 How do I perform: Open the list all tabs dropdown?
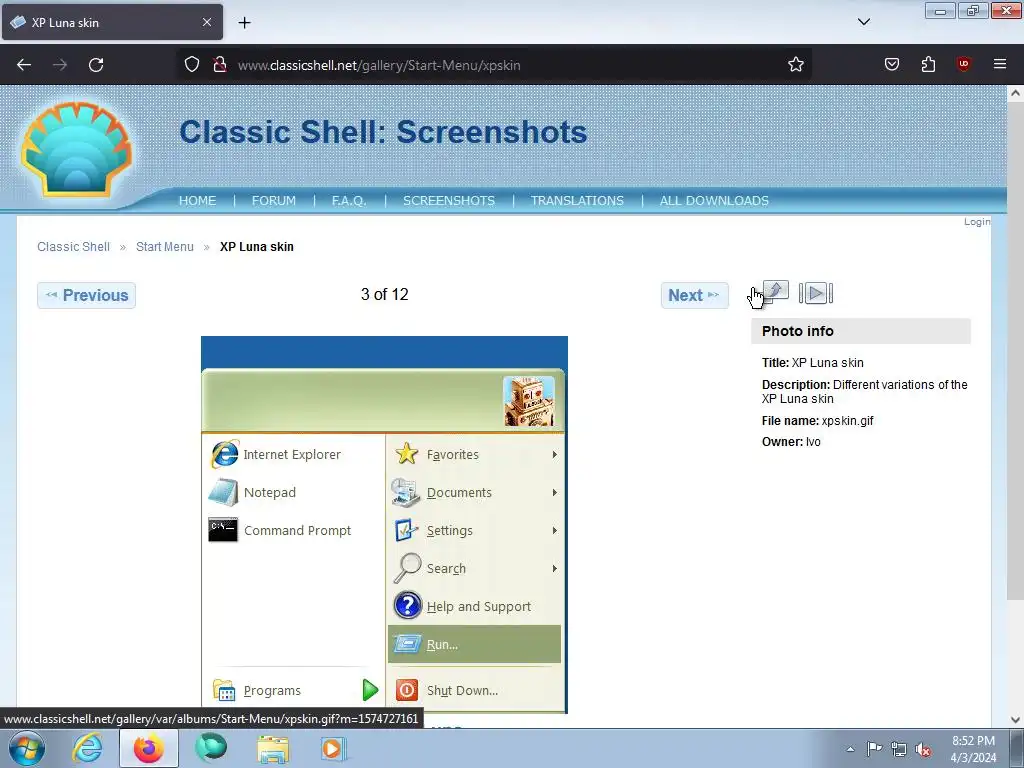[864, 22]
